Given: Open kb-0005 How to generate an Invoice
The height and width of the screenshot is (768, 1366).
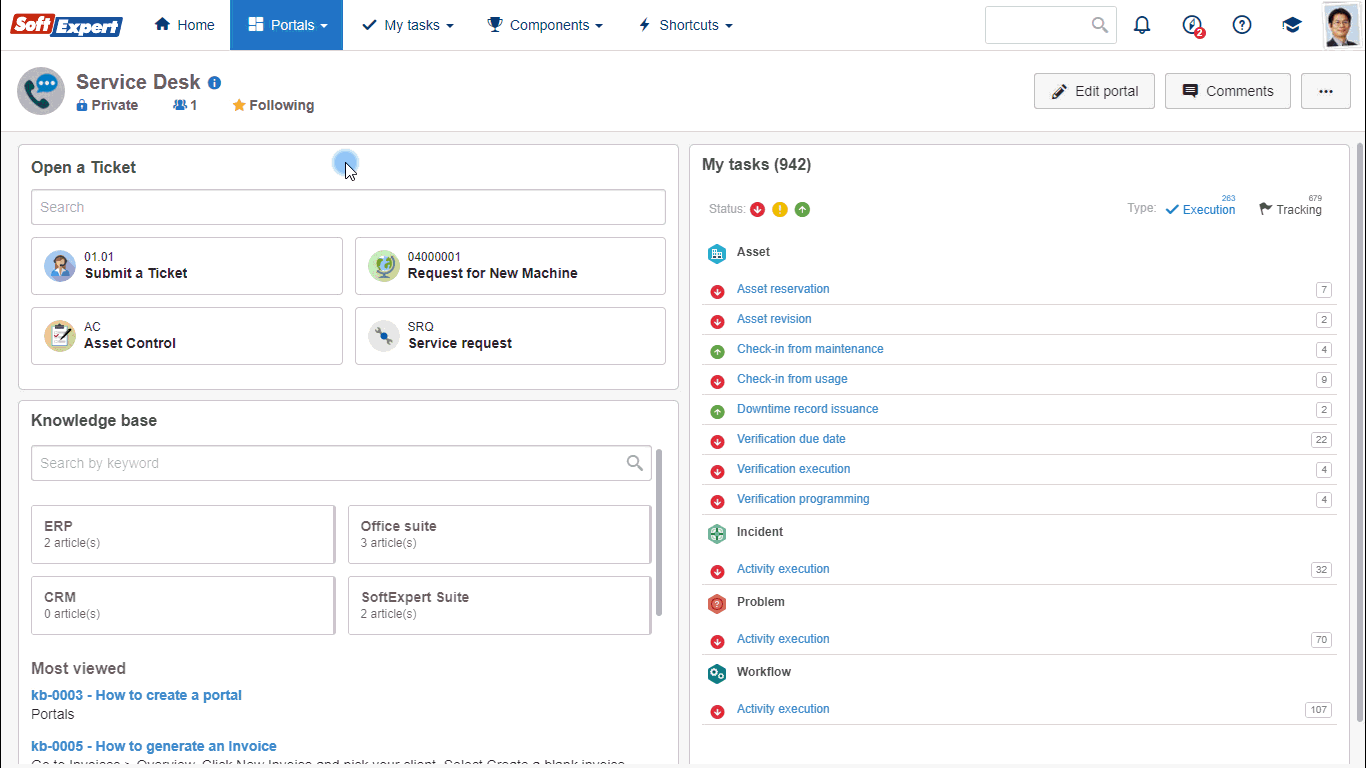Looking at the screenshot, I should pyautogui.click(x=154, y=746).
